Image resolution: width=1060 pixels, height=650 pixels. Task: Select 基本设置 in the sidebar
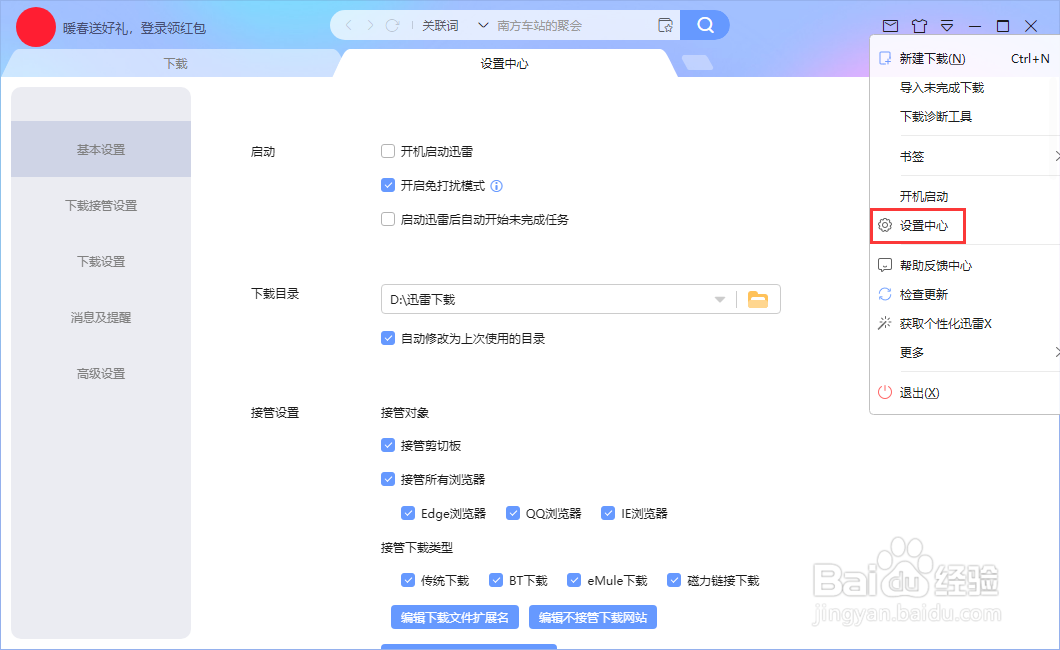coord(101,149)
